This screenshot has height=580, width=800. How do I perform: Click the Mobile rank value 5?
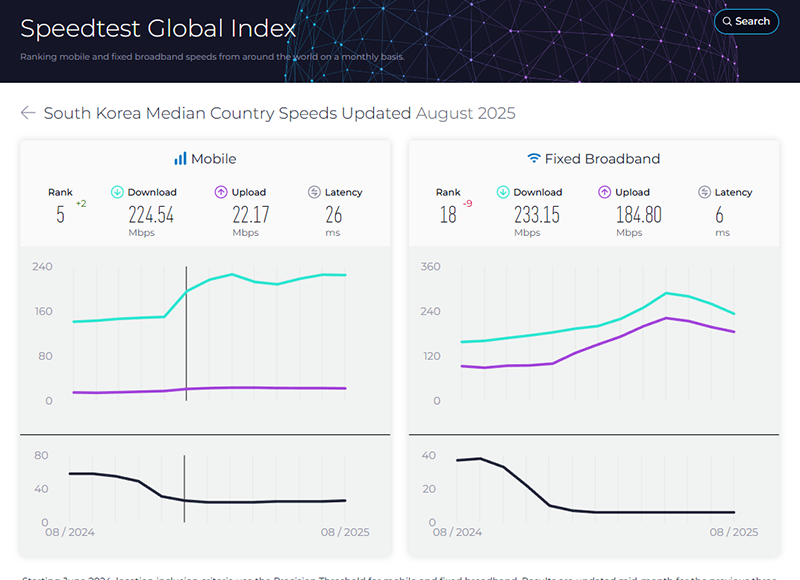coord(60,213)
